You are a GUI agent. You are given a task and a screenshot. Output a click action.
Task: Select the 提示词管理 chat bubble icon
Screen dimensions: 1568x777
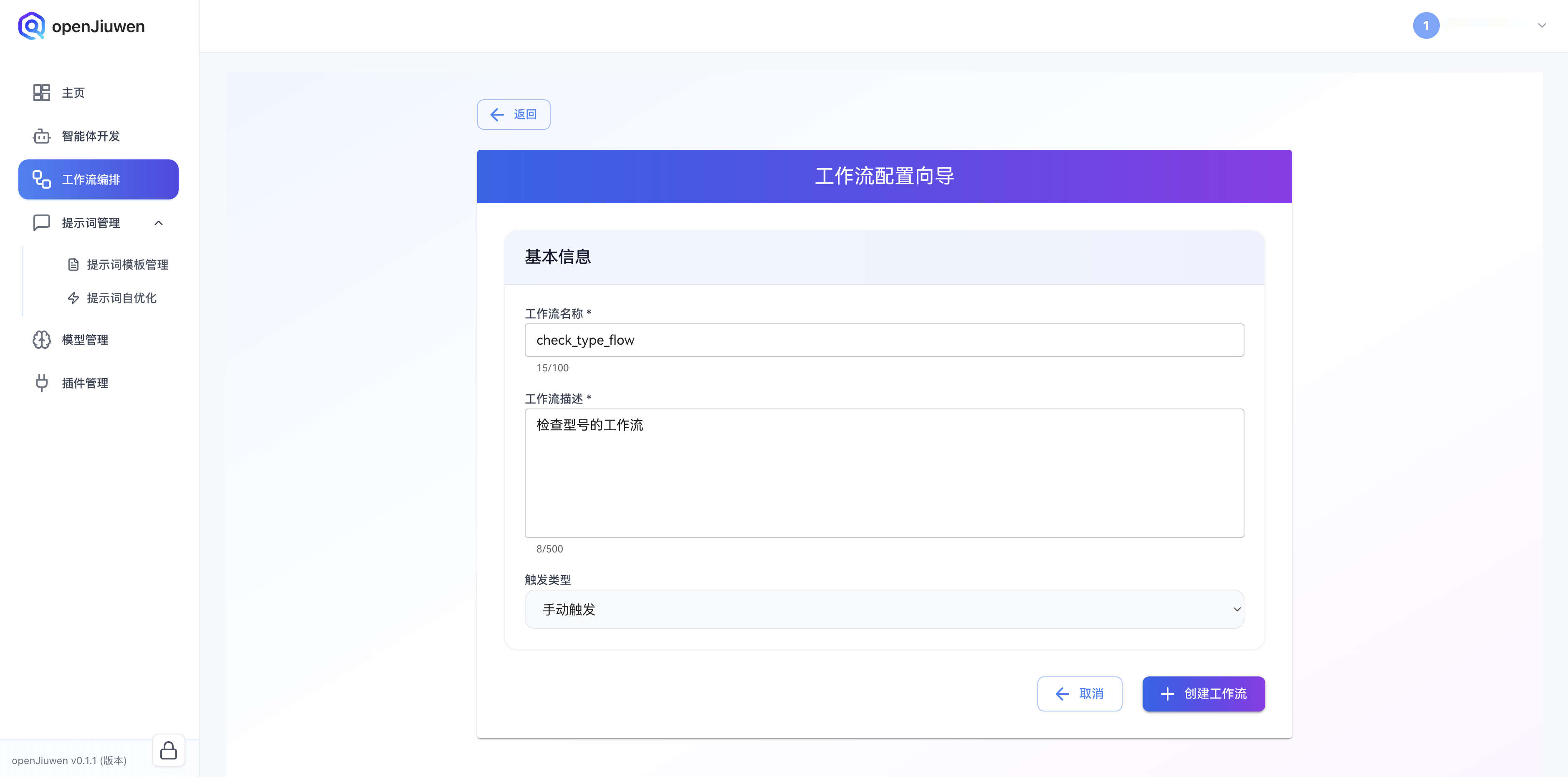pos(41,223)
